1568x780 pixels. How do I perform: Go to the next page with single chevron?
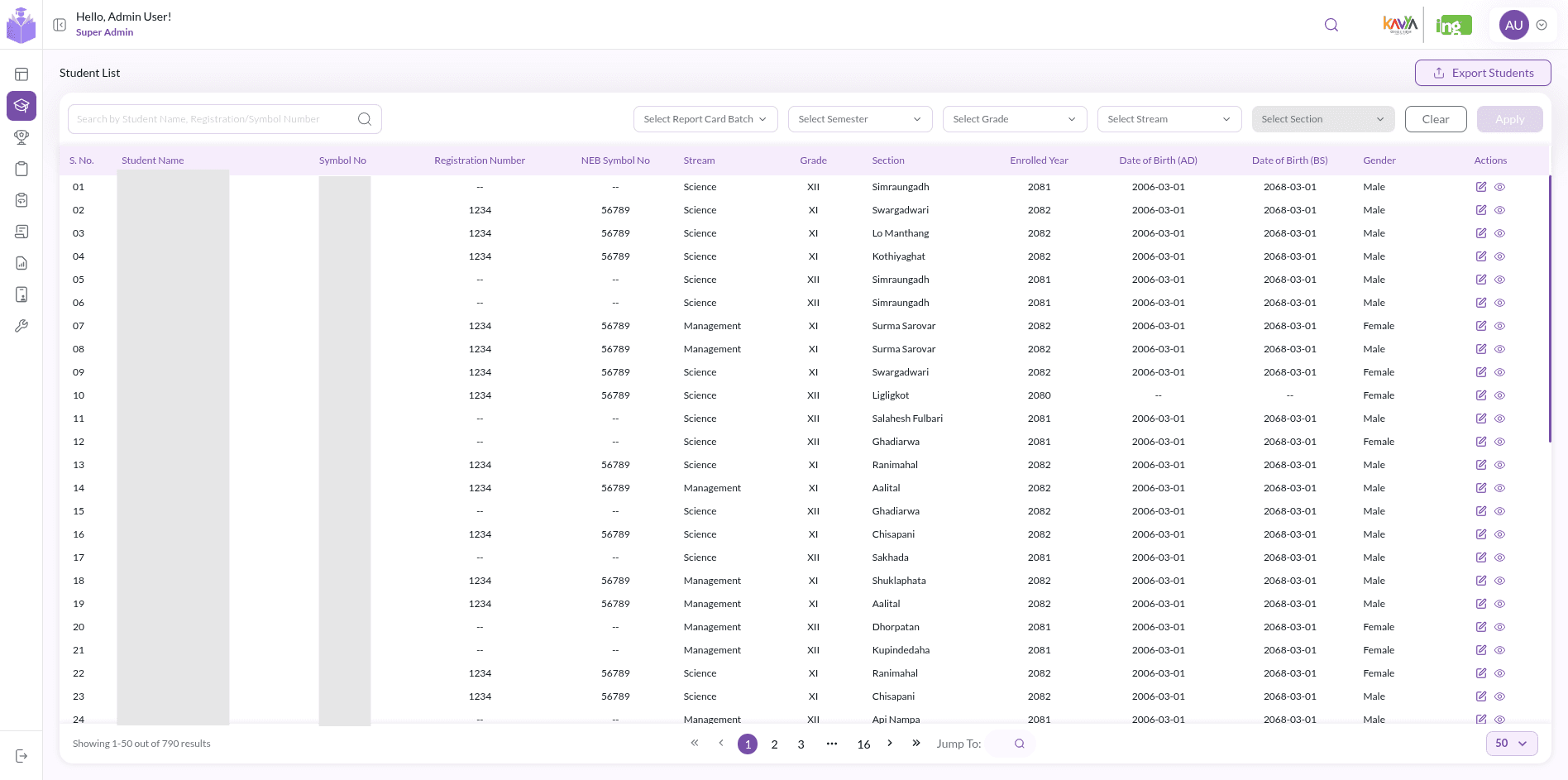click(x=890, y=743)
